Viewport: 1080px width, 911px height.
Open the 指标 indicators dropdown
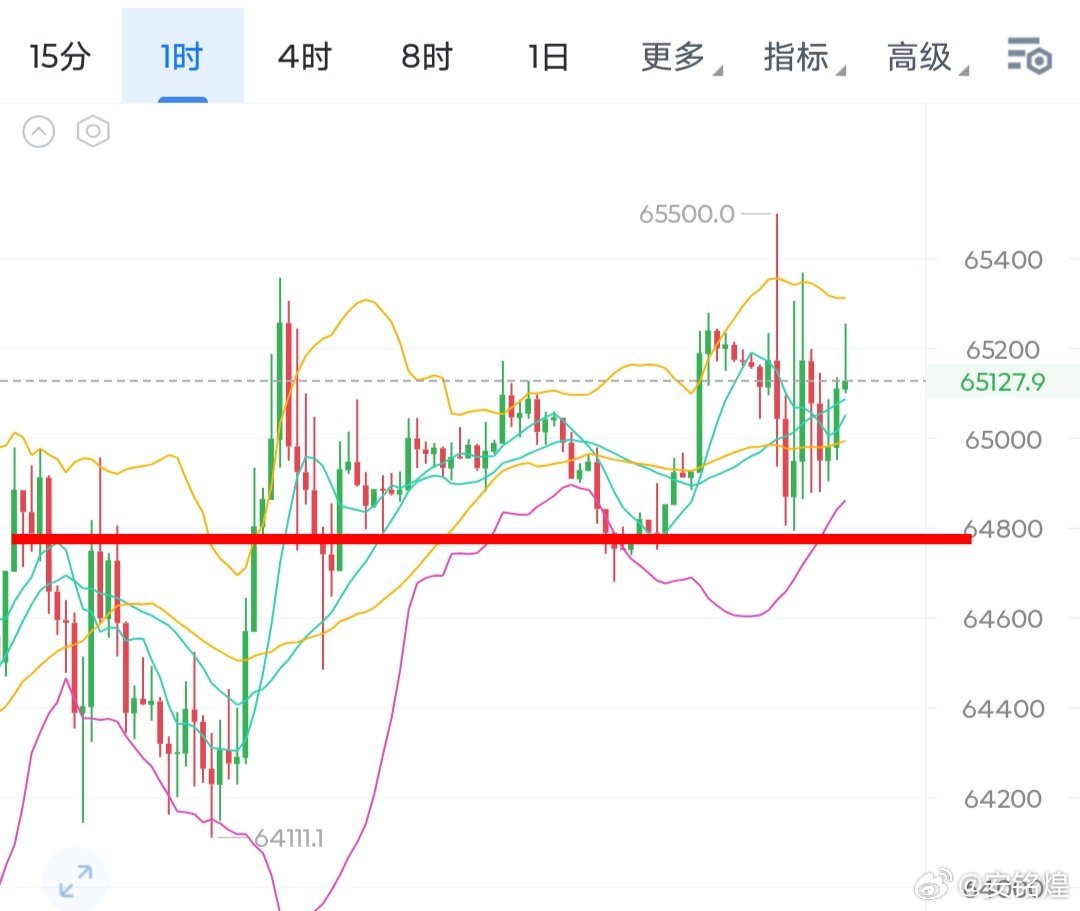804,56
